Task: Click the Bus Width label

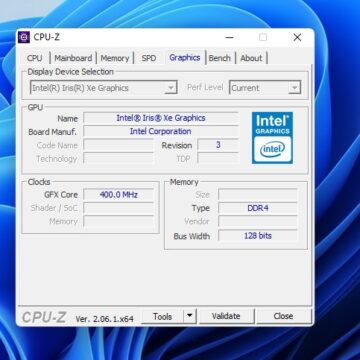Action: tap(192, 236)
